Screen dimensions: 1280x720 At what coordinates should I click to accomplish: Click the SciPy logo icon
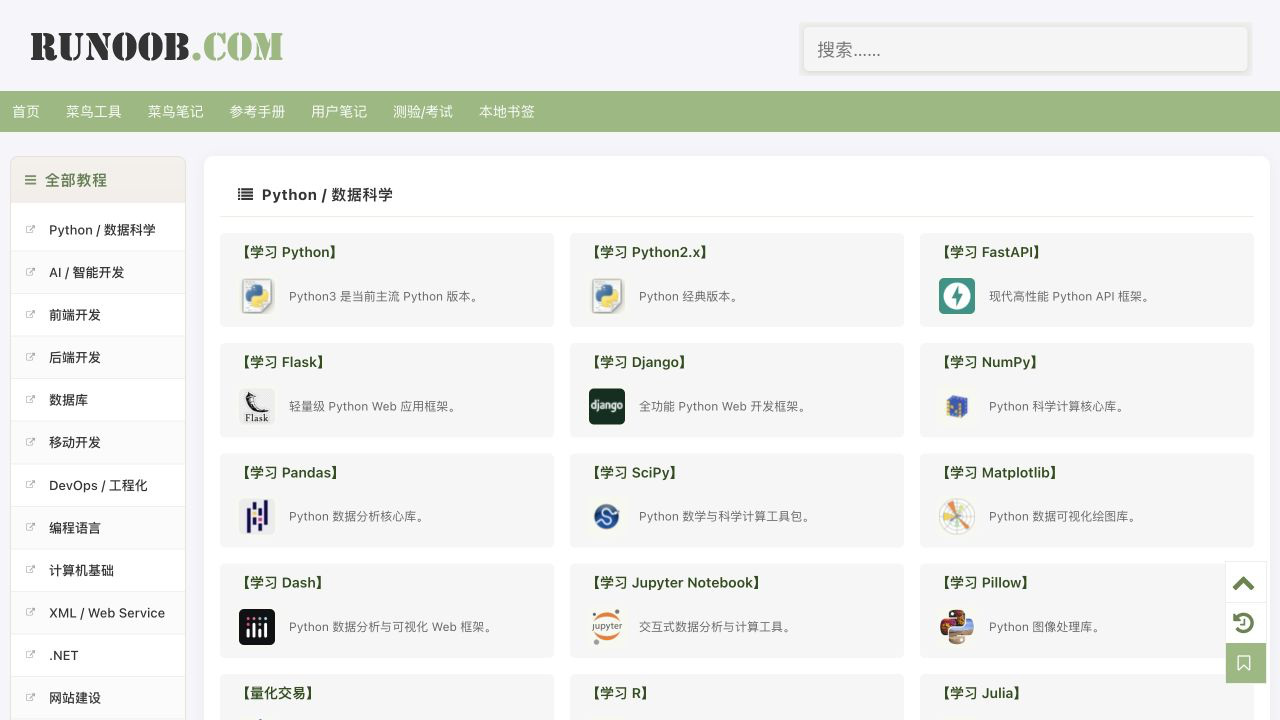pos(607,516)
